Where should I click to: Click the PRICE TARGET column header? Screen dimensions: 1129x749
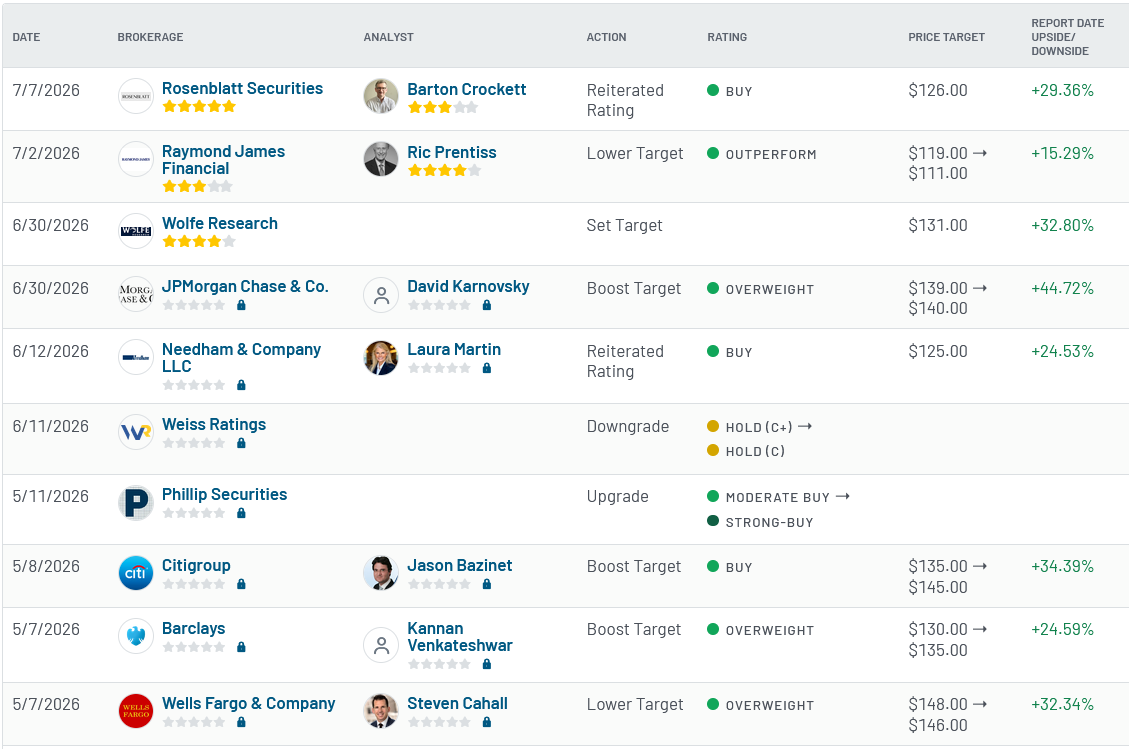point(946,37)
